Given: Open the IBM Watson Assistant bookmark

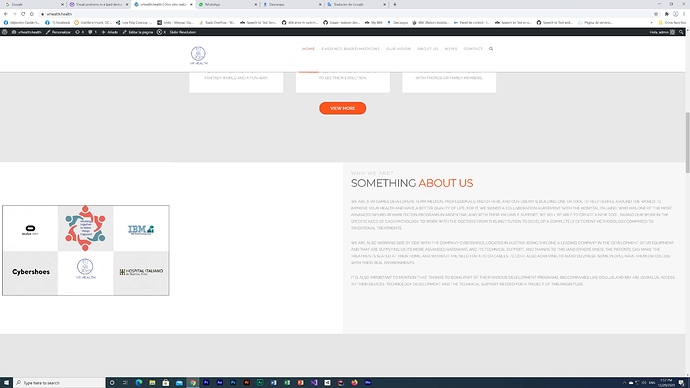Looking at the screenshot, I should 430,22.
